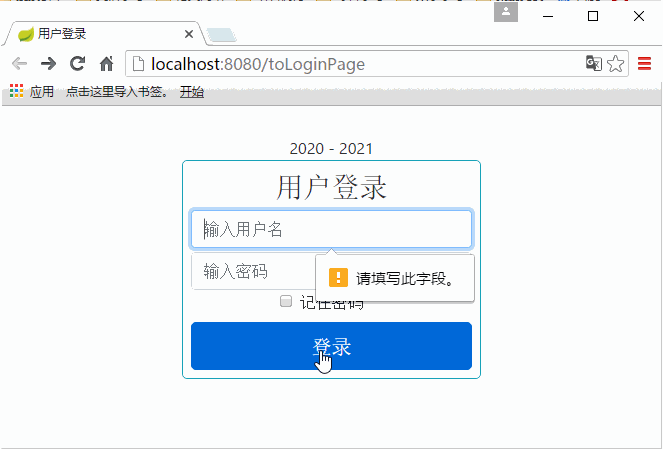Go back with the browser back arrow

pyautogui.click(x=19, y=64)
